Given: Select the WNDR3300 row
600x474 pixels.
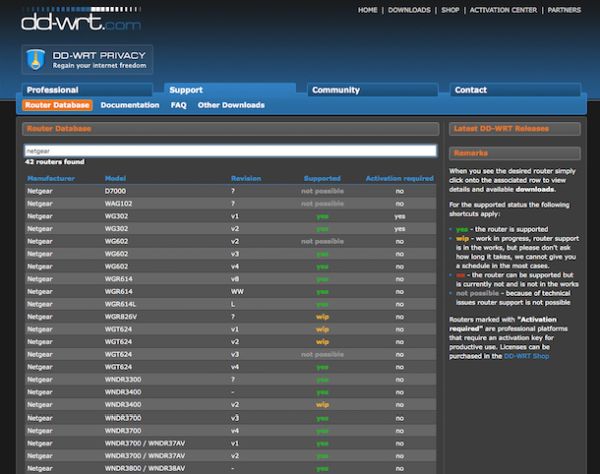Looking at the screenshot, I should [x=230, y=380].
